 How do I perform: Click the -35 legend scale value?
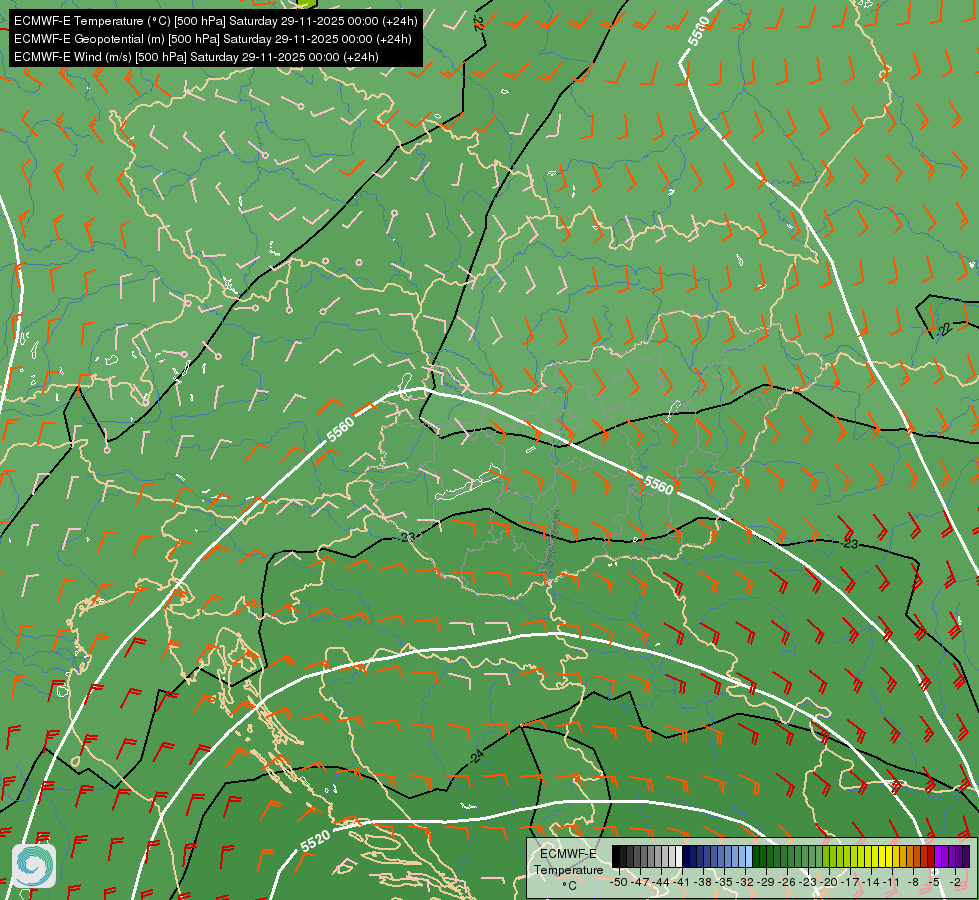pyautogui.click(x=724, y=882)
